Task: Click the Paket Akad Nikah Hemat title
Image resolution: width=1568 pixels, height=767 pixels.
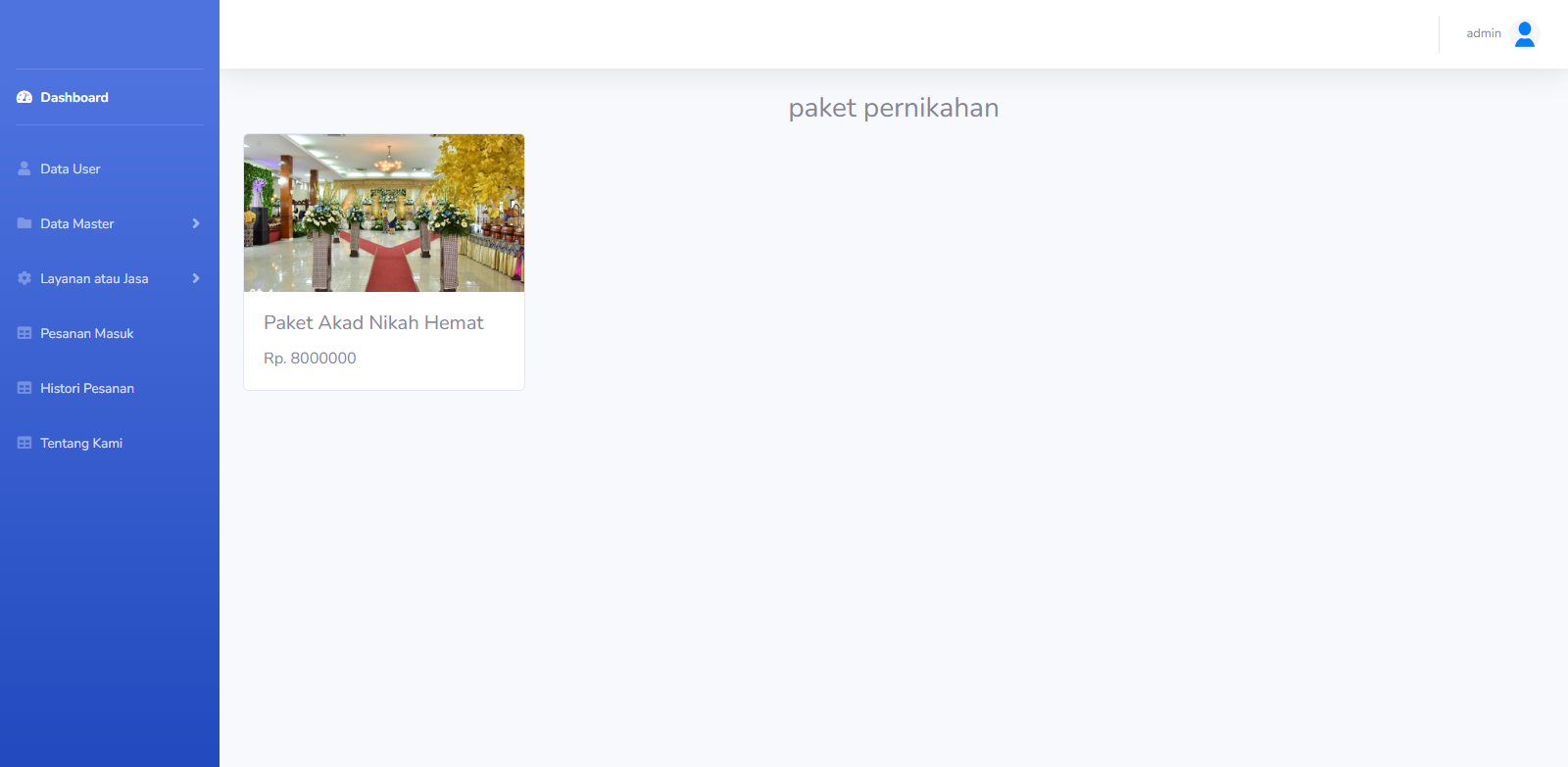Action: click(x=373, y=322)
